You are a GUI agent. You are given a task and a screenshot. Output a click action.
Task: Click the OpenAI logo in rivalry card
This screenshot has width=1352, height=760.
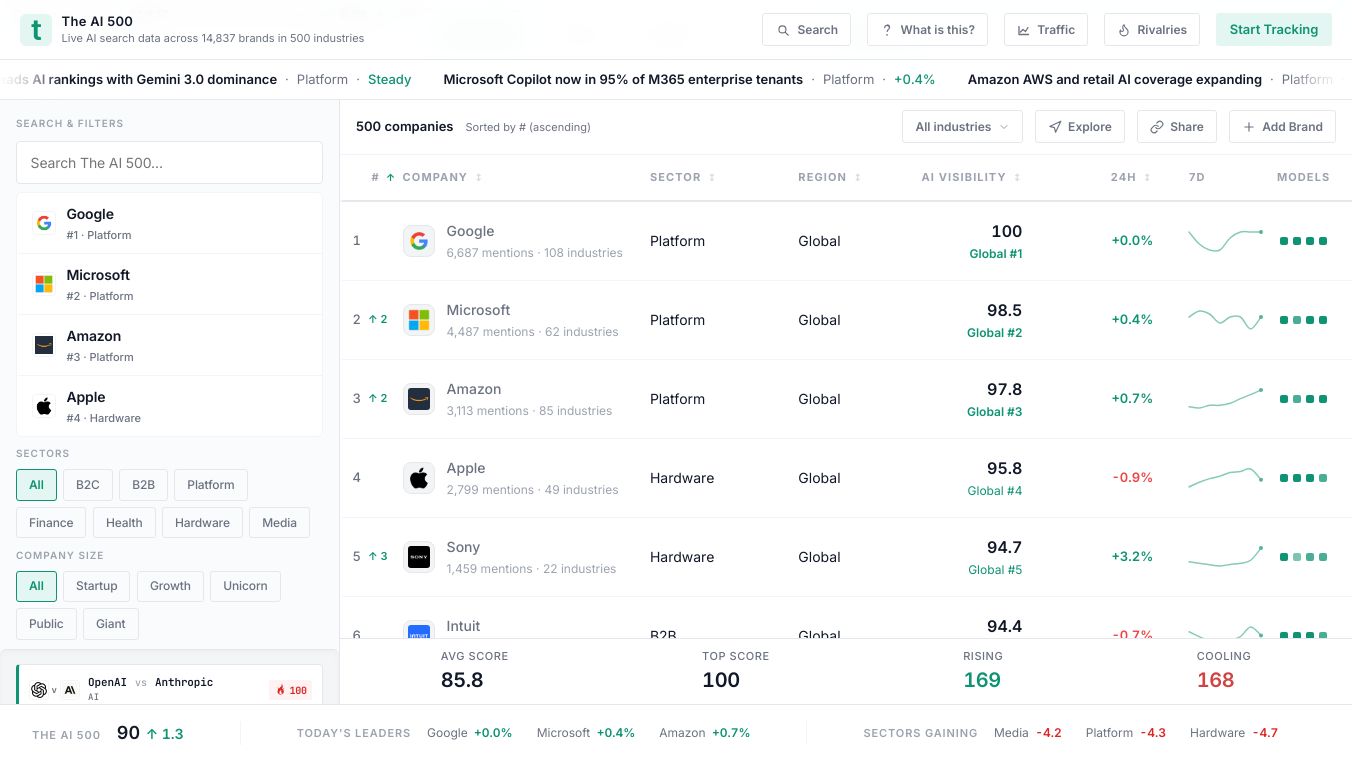(x=39, y=690)
